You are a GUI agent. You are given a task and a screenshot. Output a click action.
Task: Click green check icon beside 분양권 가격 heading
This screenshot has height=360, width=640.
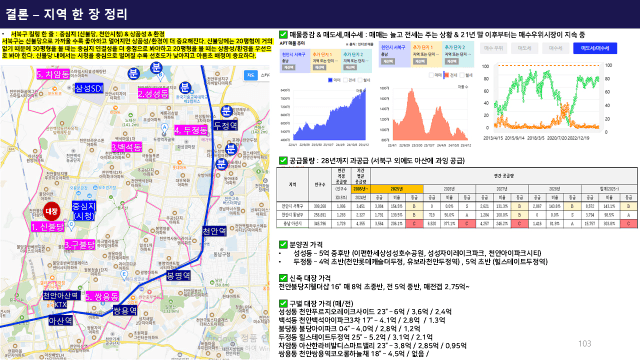[283, 244]
